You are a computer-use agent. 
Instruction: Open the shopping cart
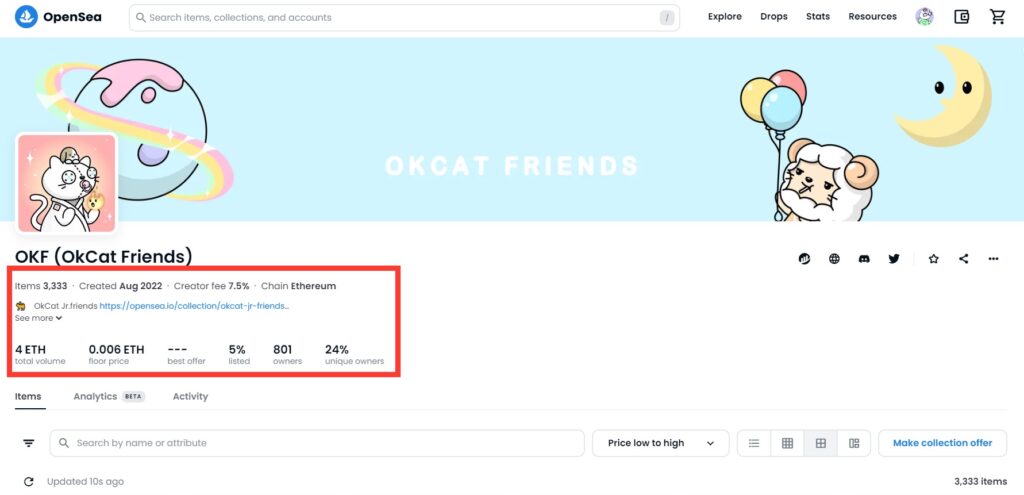pos(997,17)
